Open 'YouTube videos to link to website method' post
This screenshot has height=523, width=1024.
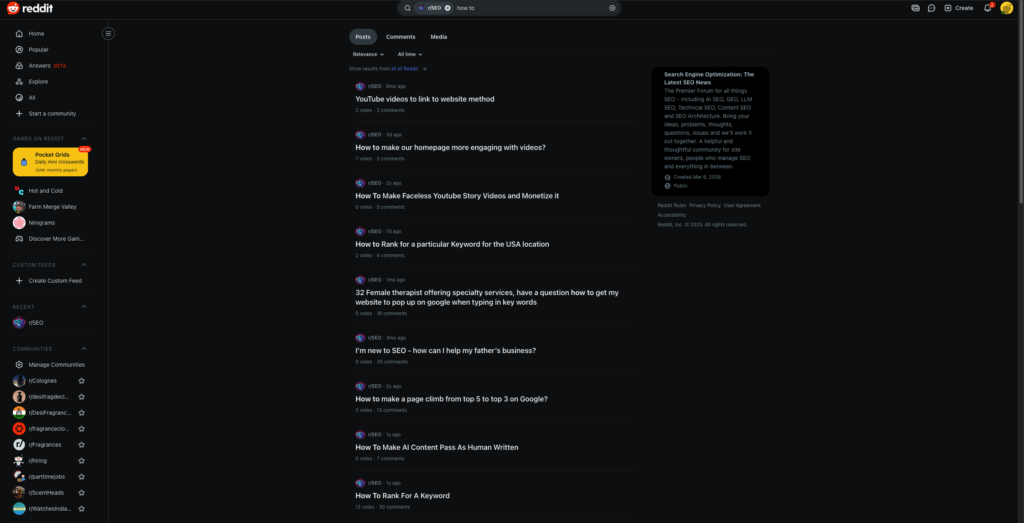tap(424, 99)
